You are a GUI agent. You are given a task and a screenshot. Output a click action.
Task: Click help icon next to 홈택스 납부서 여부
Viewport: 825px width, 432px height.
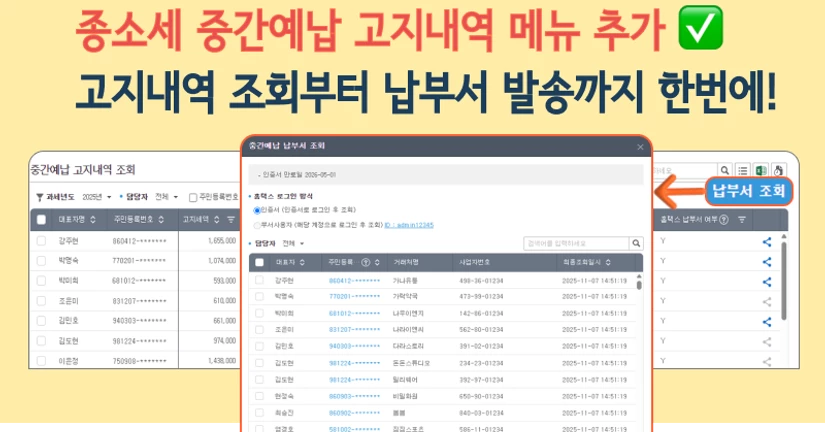click(x=724, y=219)
